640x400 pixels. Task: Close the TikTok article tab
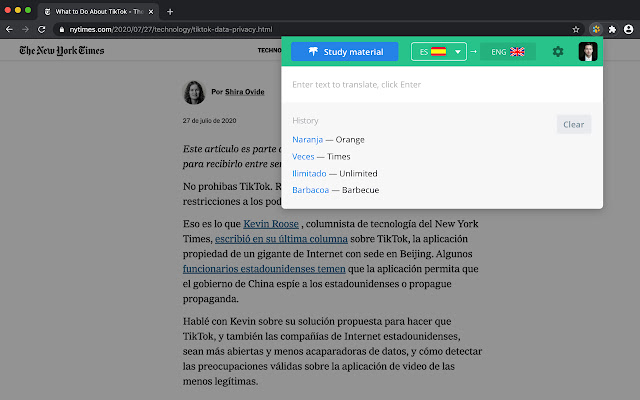pos(151,12)
